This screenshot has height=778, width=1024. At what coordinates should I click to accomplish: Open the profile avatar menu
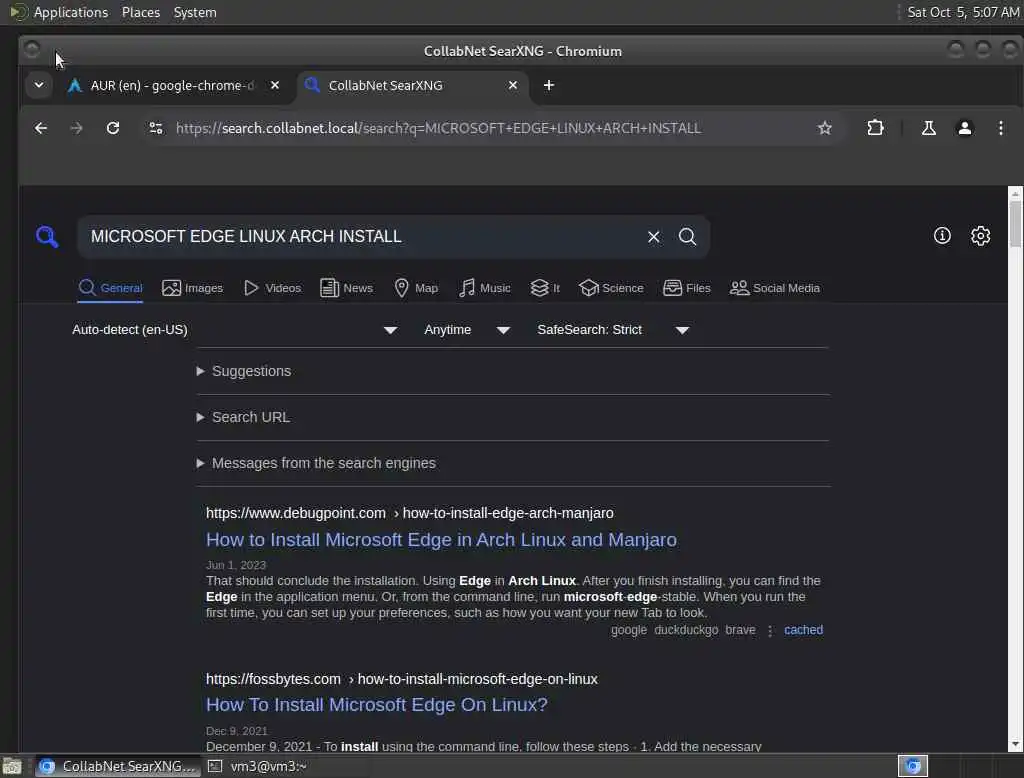coord(965,128)
